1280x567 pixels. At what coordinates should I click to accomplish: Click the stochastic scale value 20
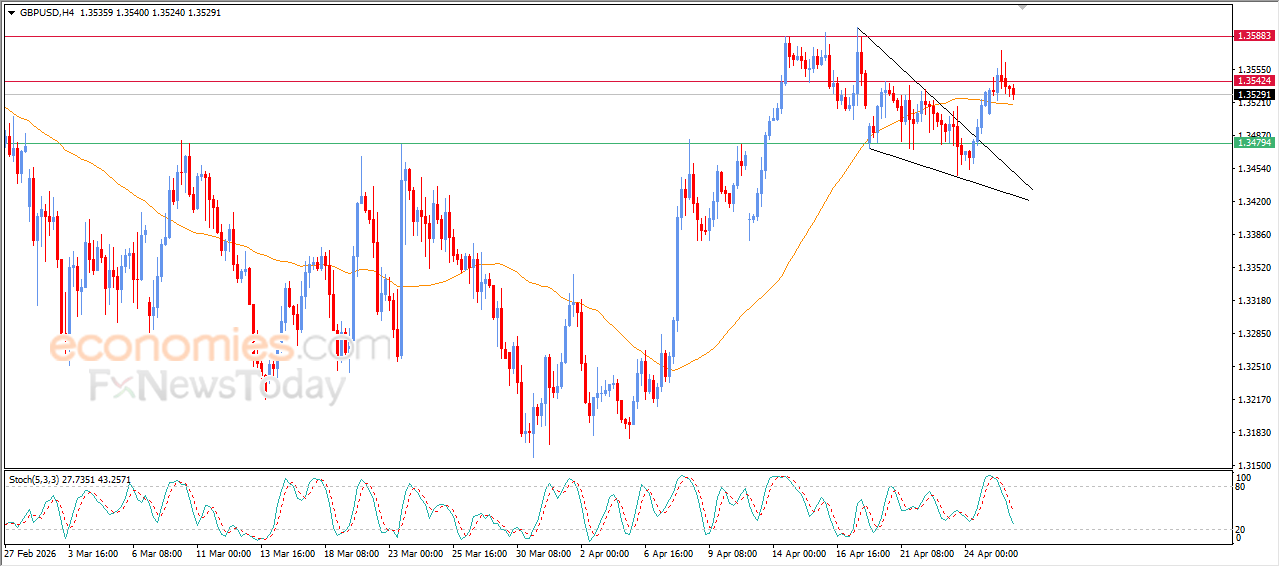point(1241,529)
